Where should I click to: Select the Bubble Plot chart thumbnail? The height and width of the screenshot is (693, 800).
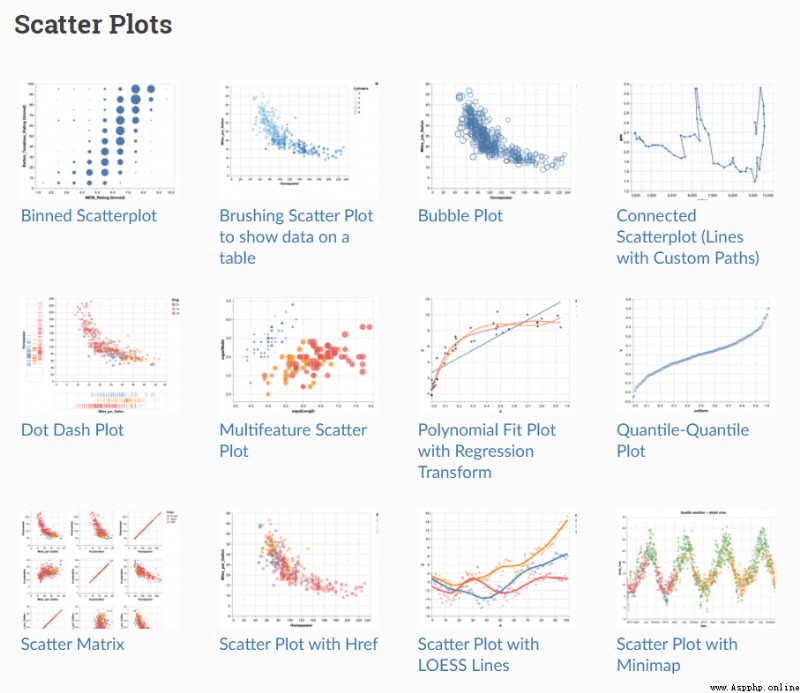click(x=497, y=141)
